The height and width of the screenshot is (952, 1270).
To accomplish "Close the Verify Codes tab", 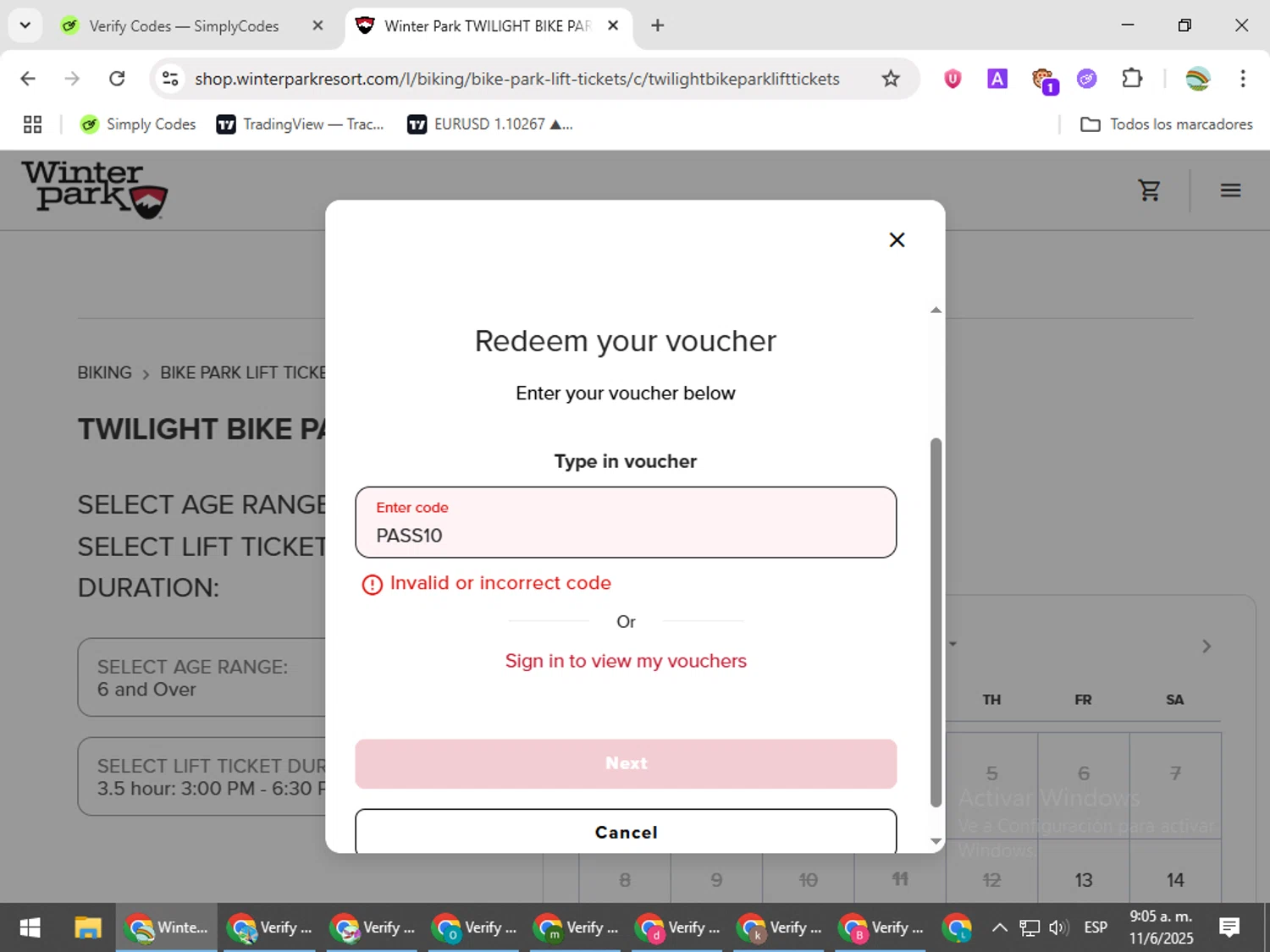I will coord(317,26).
